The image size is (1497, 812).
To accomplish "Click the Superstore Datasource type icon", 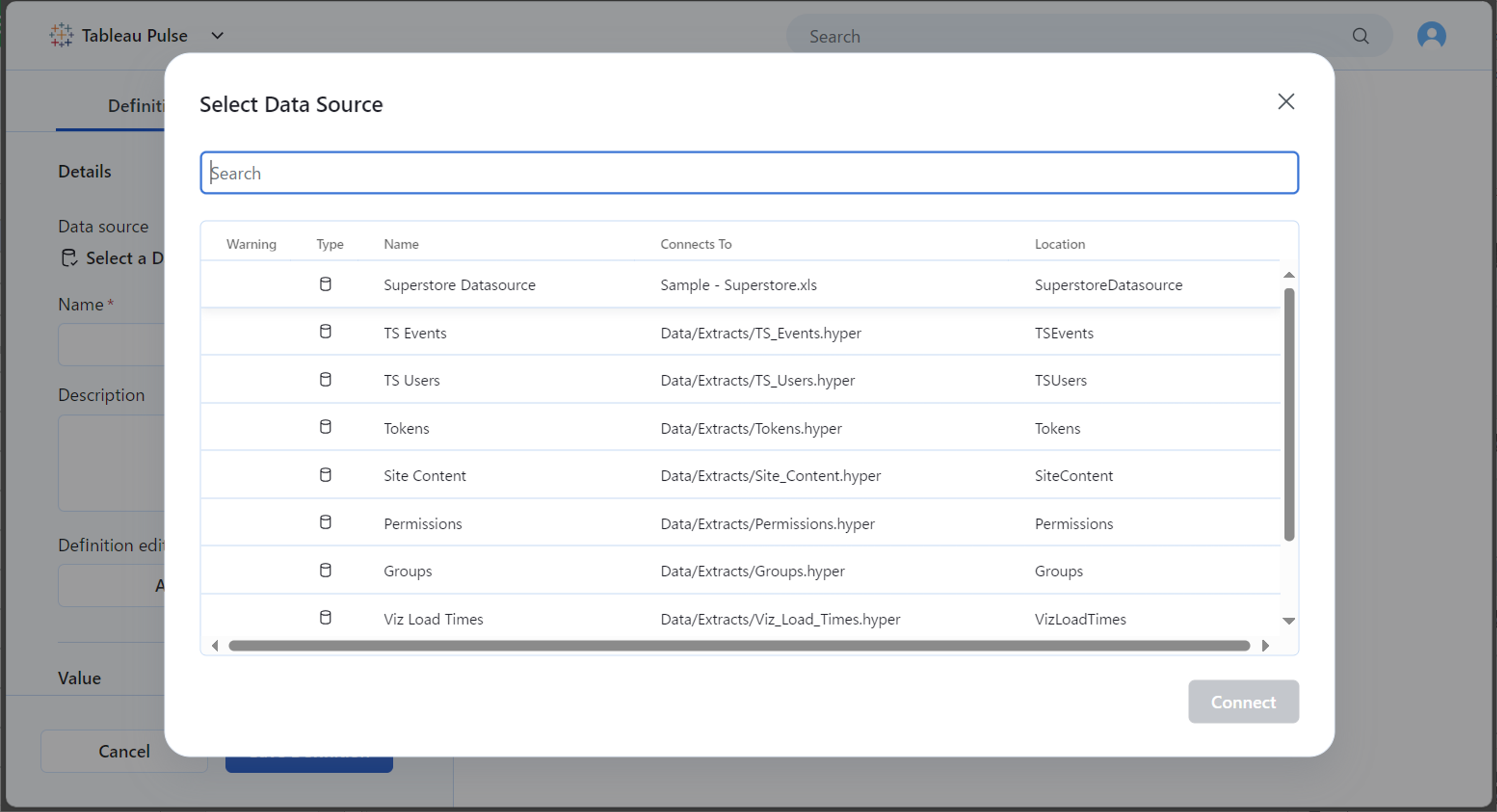I will point(325,284).
